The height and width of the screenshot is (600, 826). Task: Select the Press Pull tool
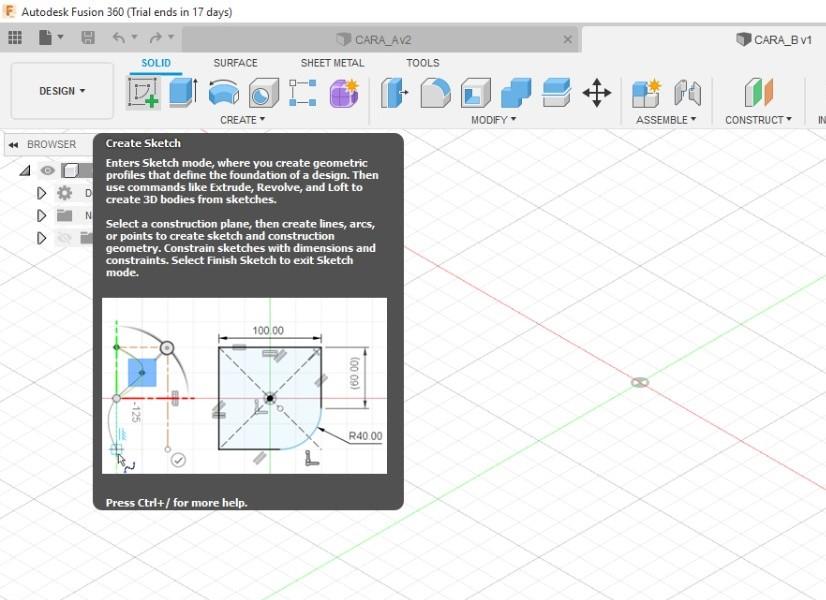pos(395,93)
